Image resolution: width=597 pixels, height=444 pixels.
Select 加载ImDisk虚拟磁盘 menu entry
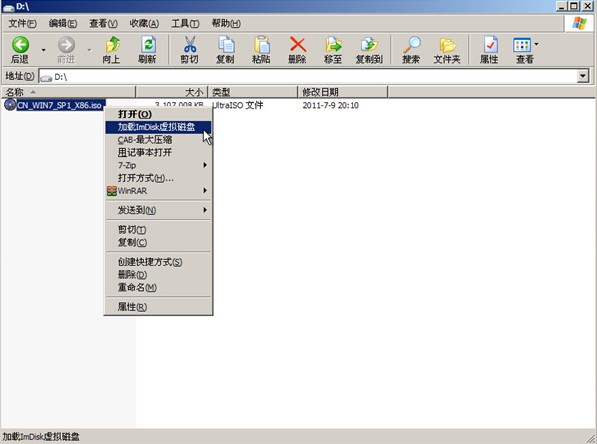click(x=158, y=127)
